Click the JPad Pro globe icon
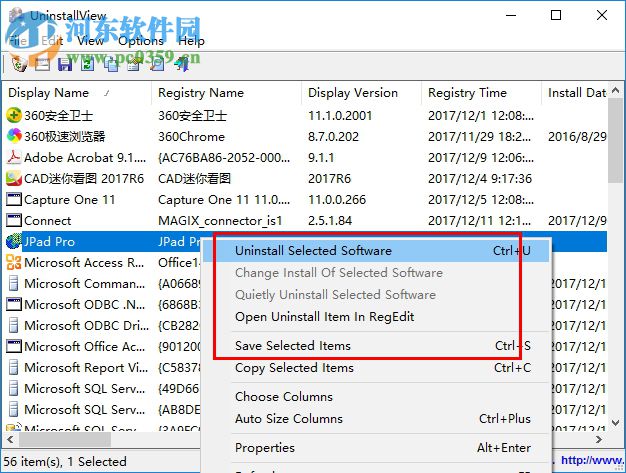The height and width of the screenshot is (473, 626). 14,241
